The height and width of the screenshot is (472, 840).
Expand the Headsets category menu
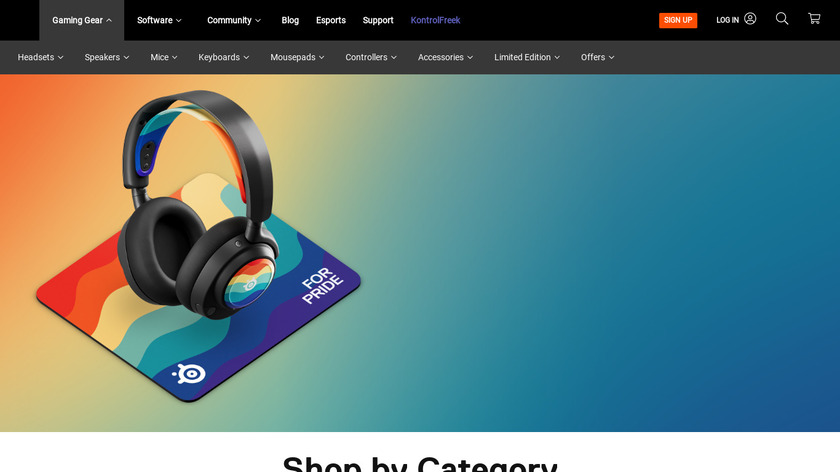40,57
